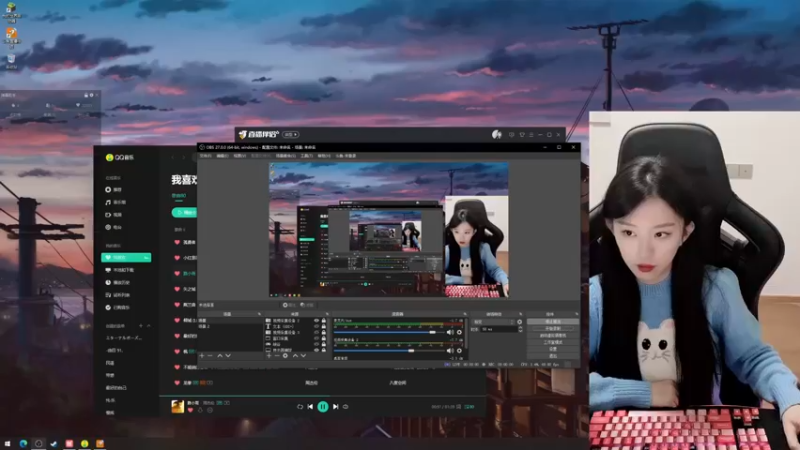Open 电台 radio section in QQ Music sidebar
800x450 pixels.
click(x=113, y=227)
